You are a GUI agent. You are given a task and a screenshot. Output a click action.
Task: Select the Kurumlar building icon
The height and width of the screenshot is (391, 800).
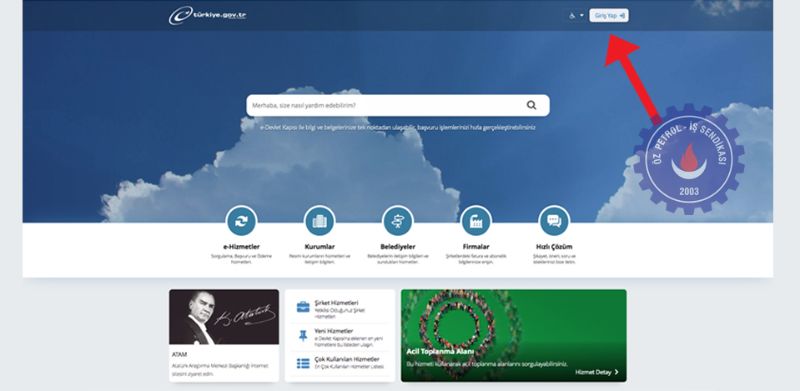(319, 221)
